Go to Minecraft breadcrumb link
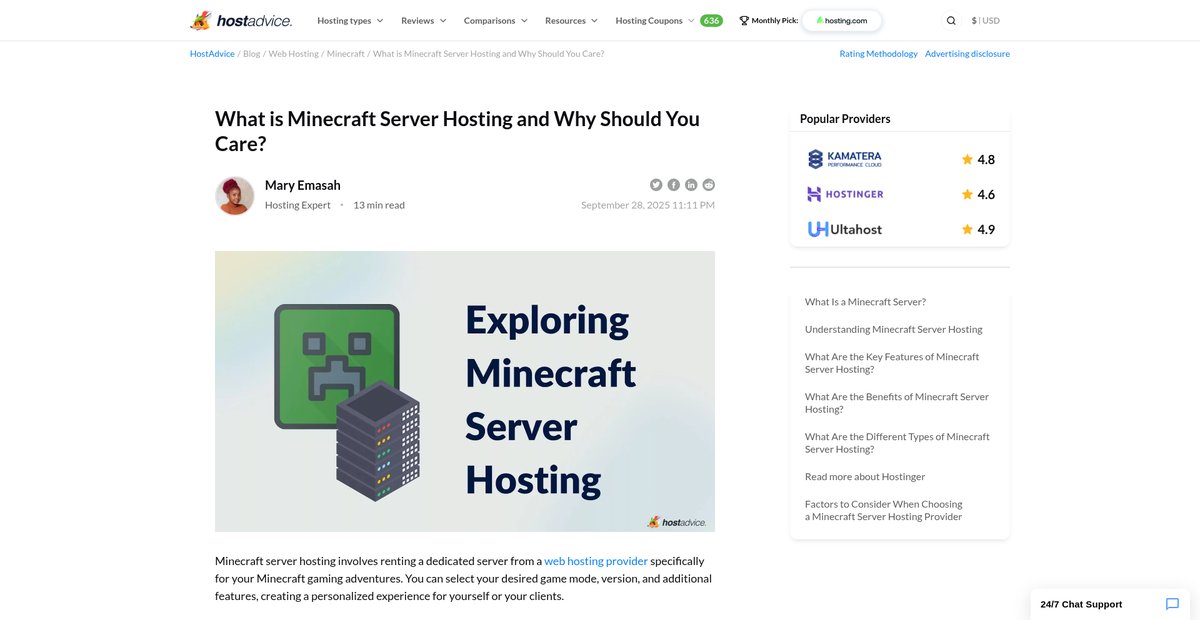The height and width of the screenshot is (620, 1200). pyautogui.click(x=345, y=54)
